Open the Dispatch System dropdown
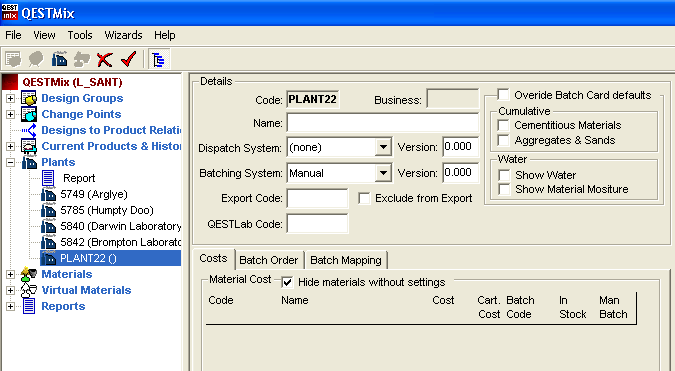Image resolution: width=675 pixels, height=371 pixels. 383,148
